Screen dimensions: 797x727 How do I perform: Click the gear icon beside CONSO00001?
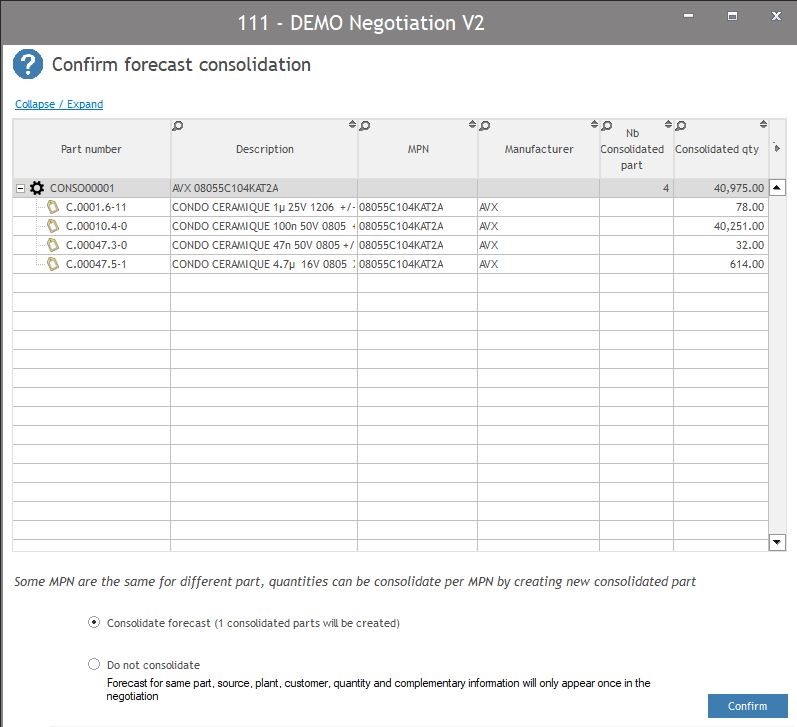(37, 188)
